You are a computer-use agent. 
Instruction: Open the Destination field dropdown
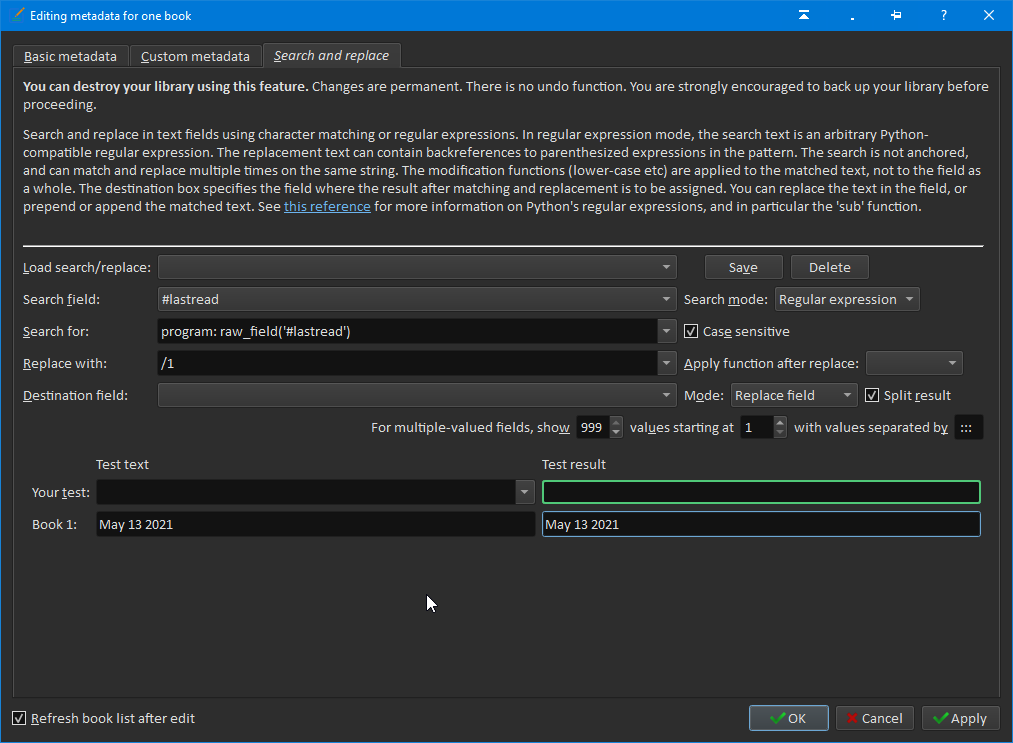[417, 395]
